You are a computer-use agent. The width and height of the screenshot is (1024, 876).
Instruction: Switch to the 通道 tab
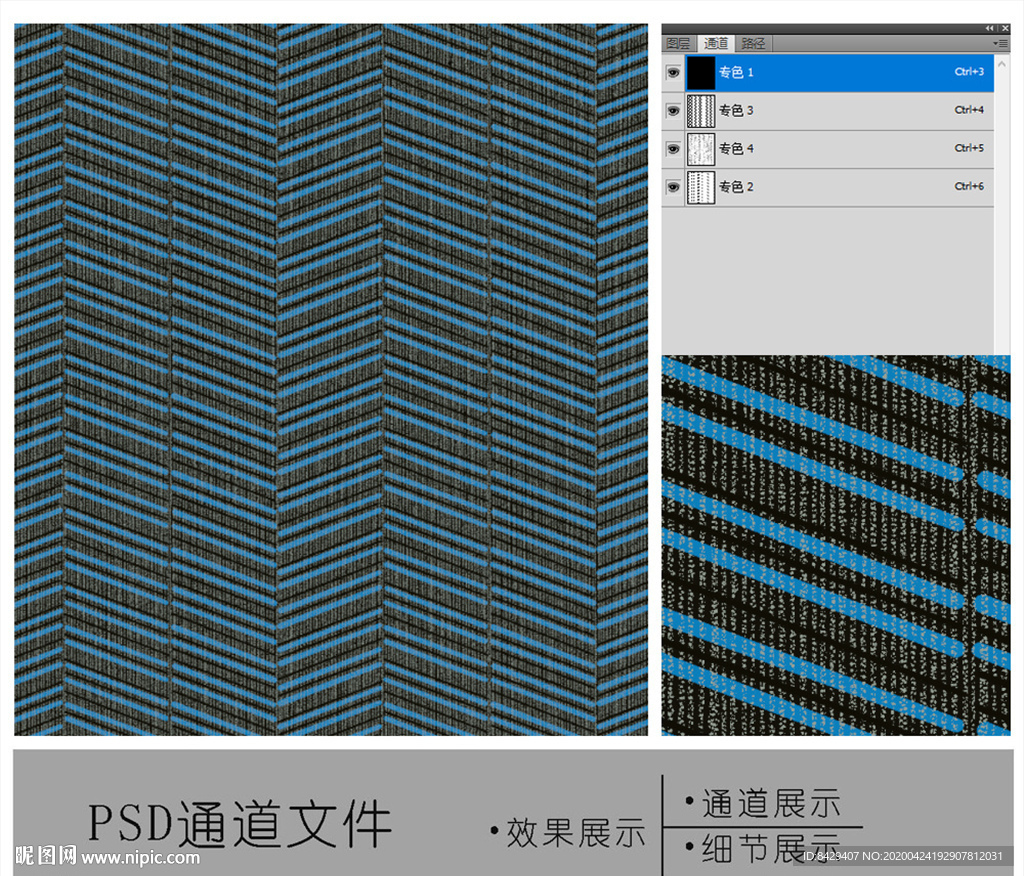pyautogui.click(x=716, y=43)
